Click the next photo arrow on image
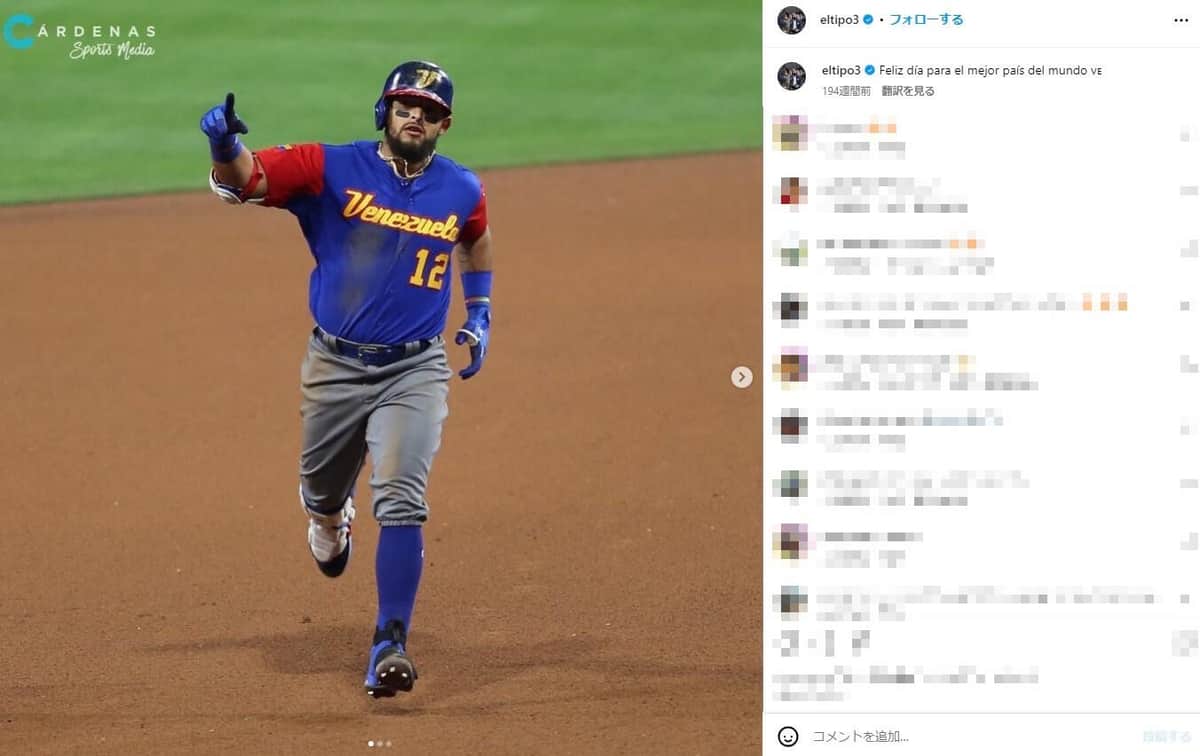 (741, 377)
